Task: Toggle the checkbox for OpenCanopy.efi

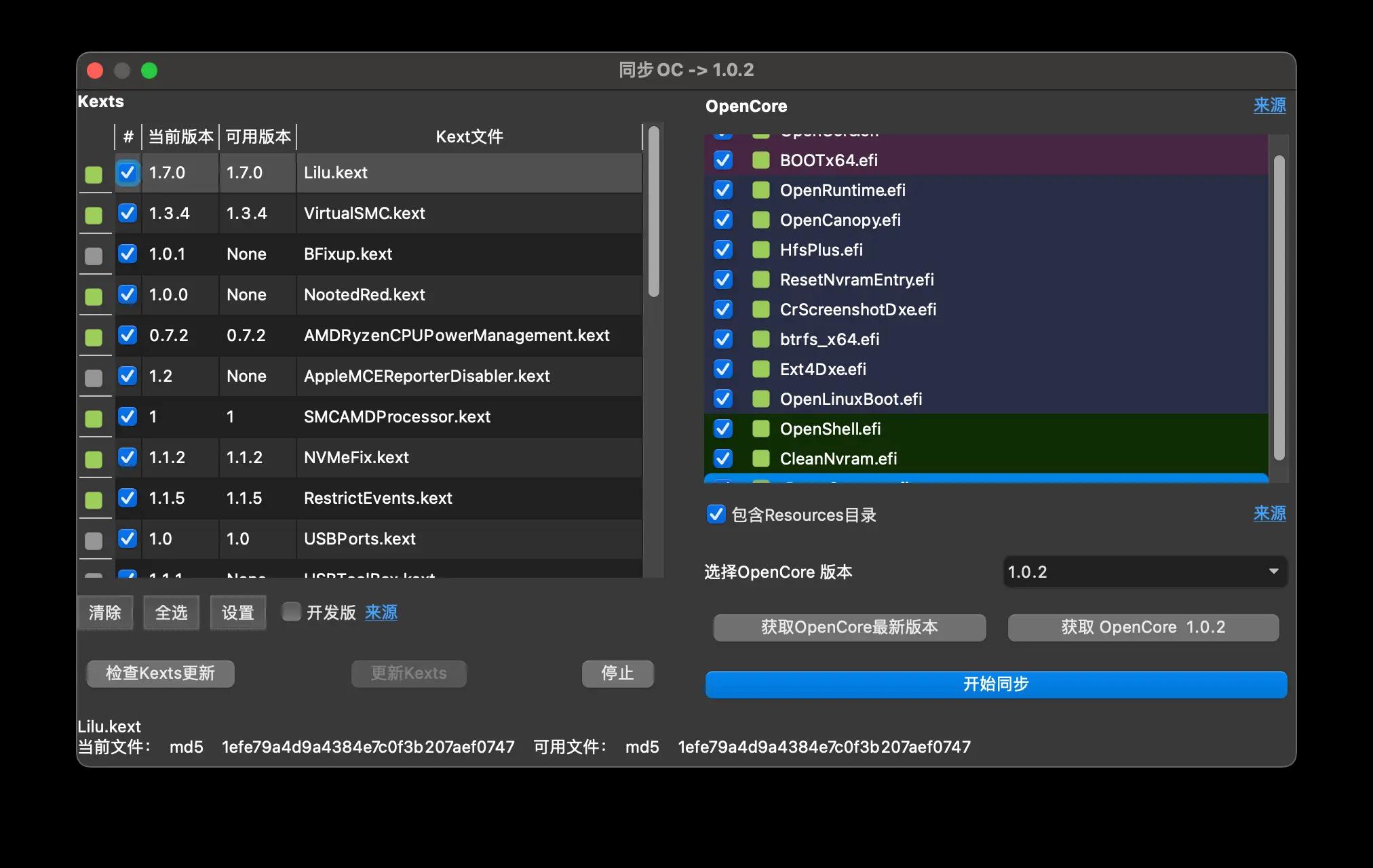Action: (x=723, y=220)
